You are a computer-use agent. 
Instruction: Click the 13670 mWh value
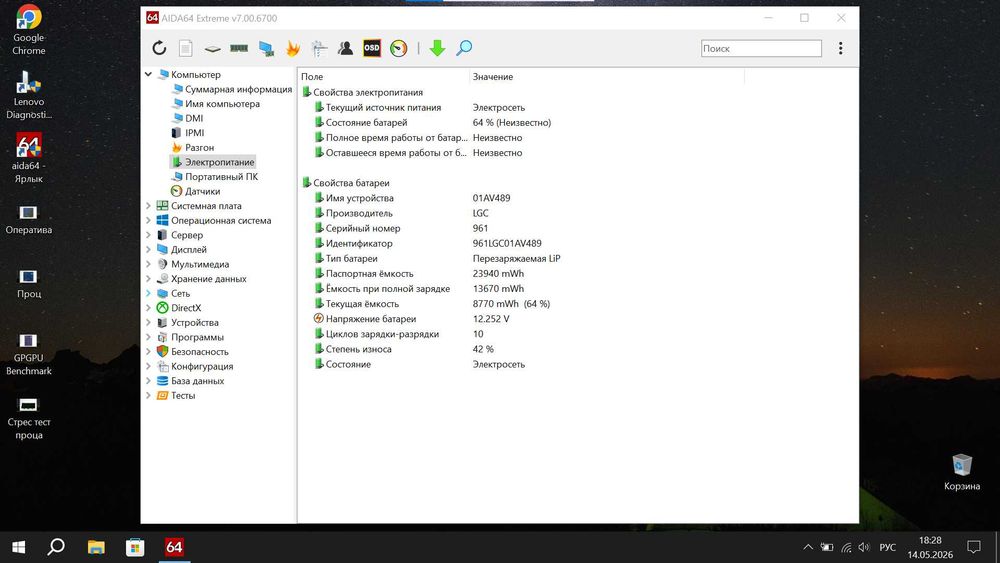coord(498,289)
